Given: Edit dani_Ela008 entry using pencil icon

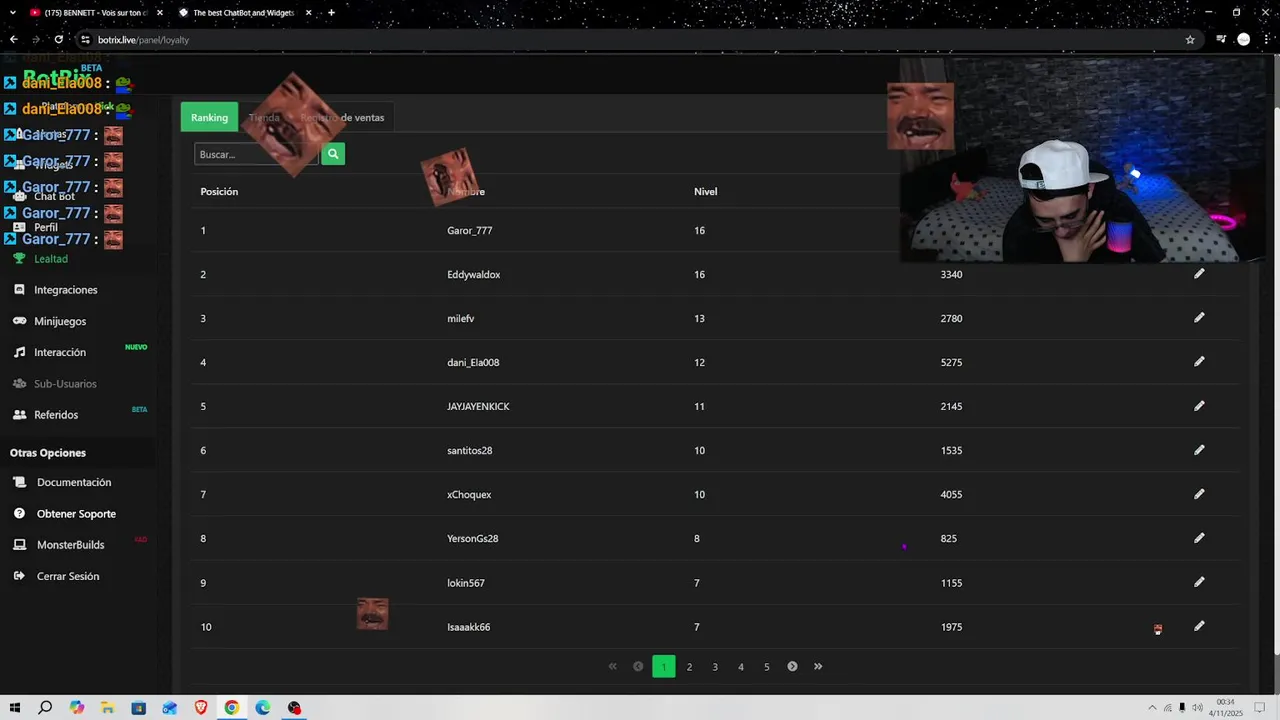Looking at the screenshot, I should click(1199, 362).
